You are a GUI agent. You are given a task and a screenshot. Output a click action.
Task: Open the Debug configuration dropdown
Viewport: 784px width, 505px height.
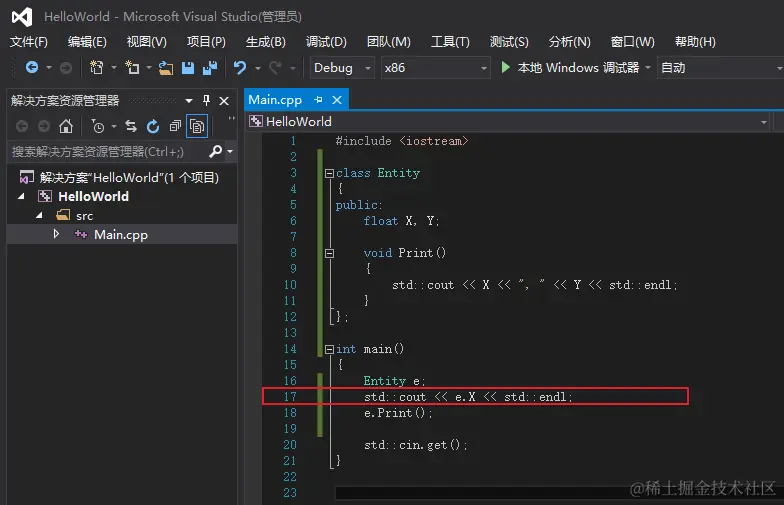click(368, 68)
